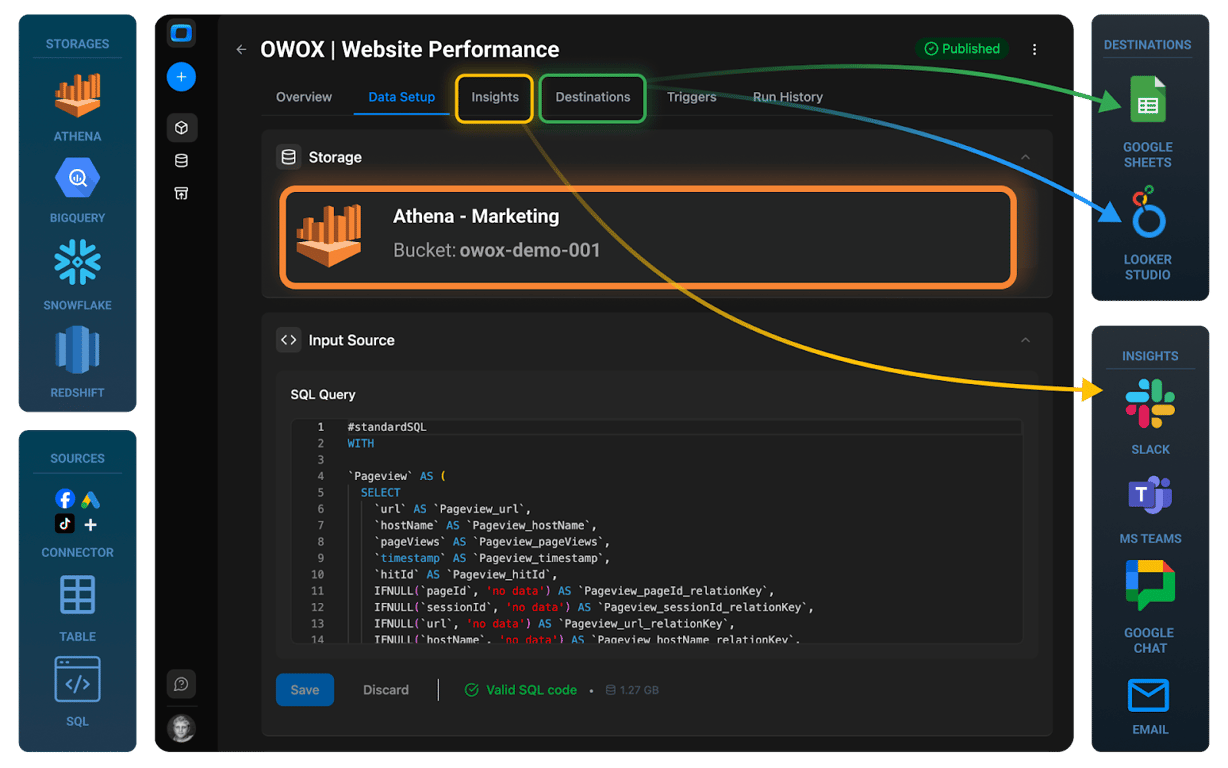
Task: Open the chat help icon in the sidebar
Action: coord(181,684)
